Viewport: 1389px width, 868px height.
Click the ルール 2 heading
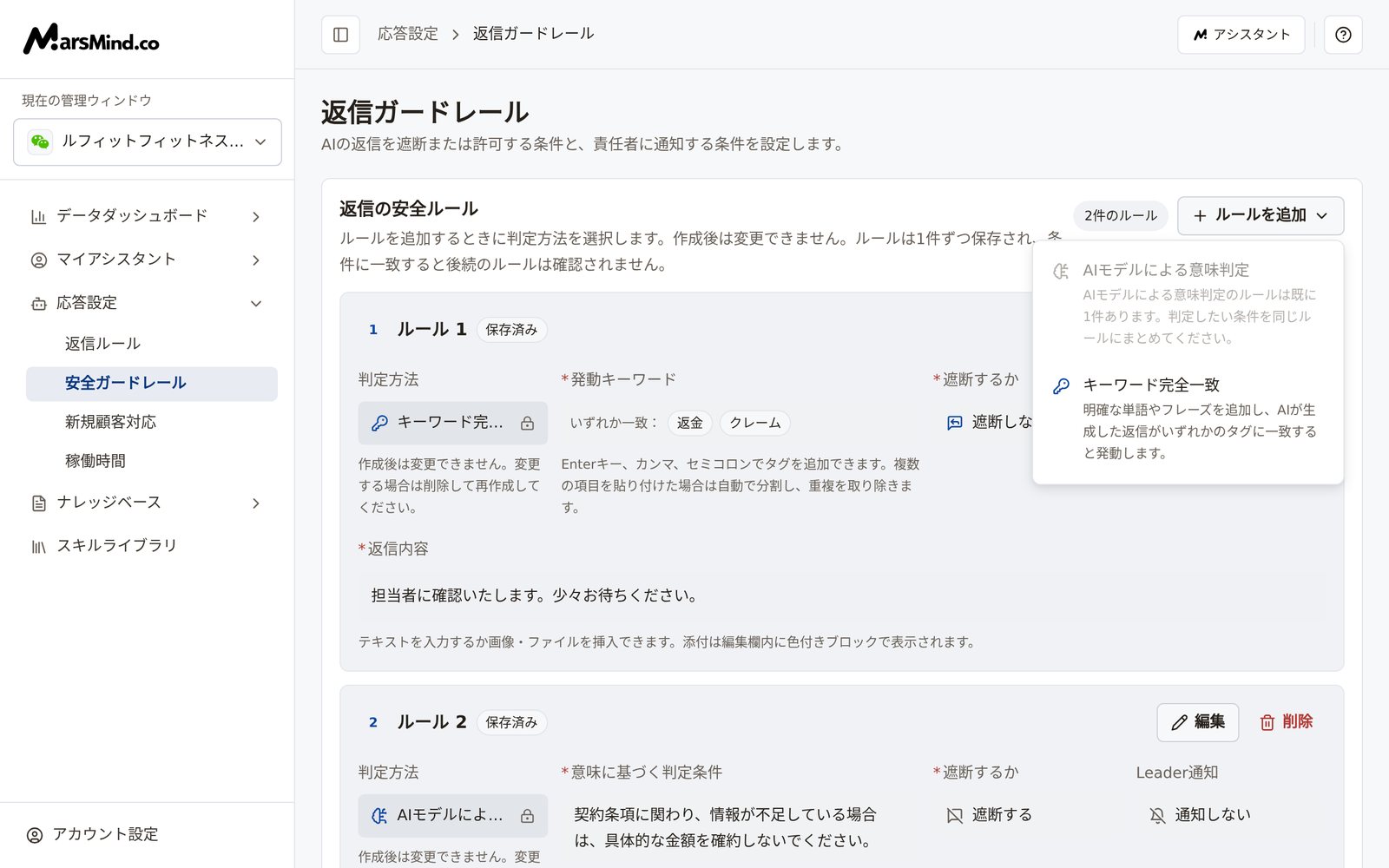coord(431,722)
